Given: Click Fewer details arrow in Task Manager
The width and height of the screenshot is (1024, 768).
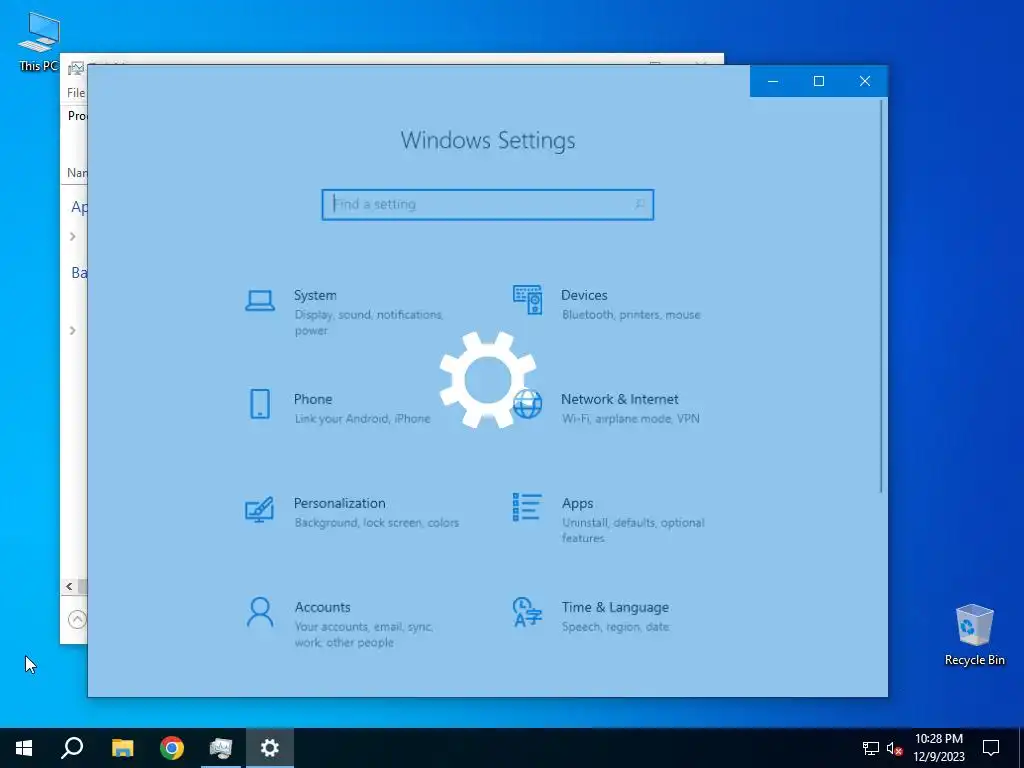Looking at the screenshot, I should [77, 619].
